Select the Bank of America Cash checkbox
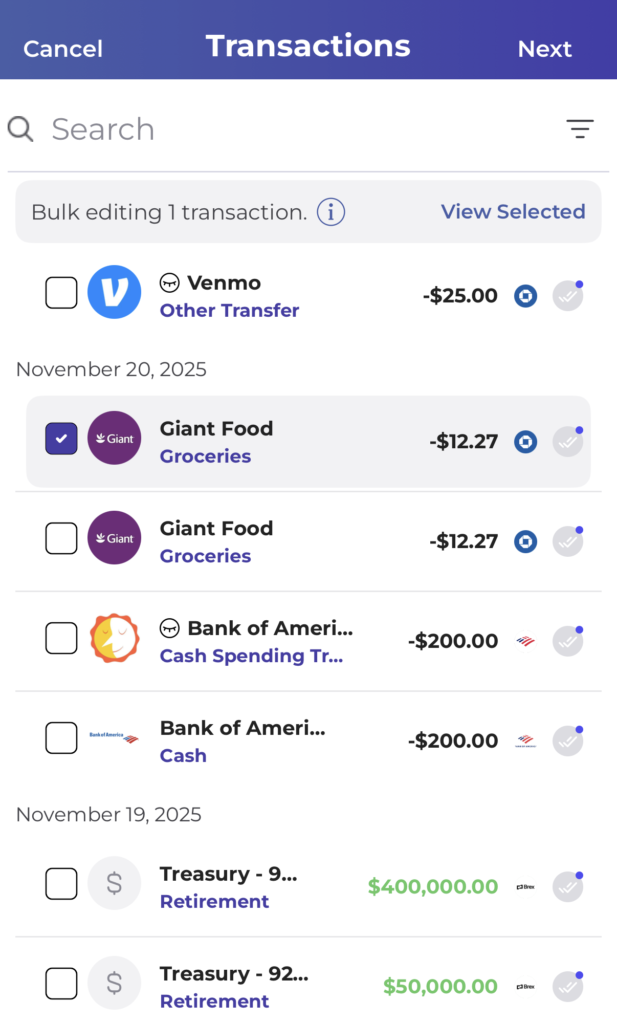Image resolution: width=617 pixels, height=1024 pixels. pyautogui.click(x=62, y=738)
